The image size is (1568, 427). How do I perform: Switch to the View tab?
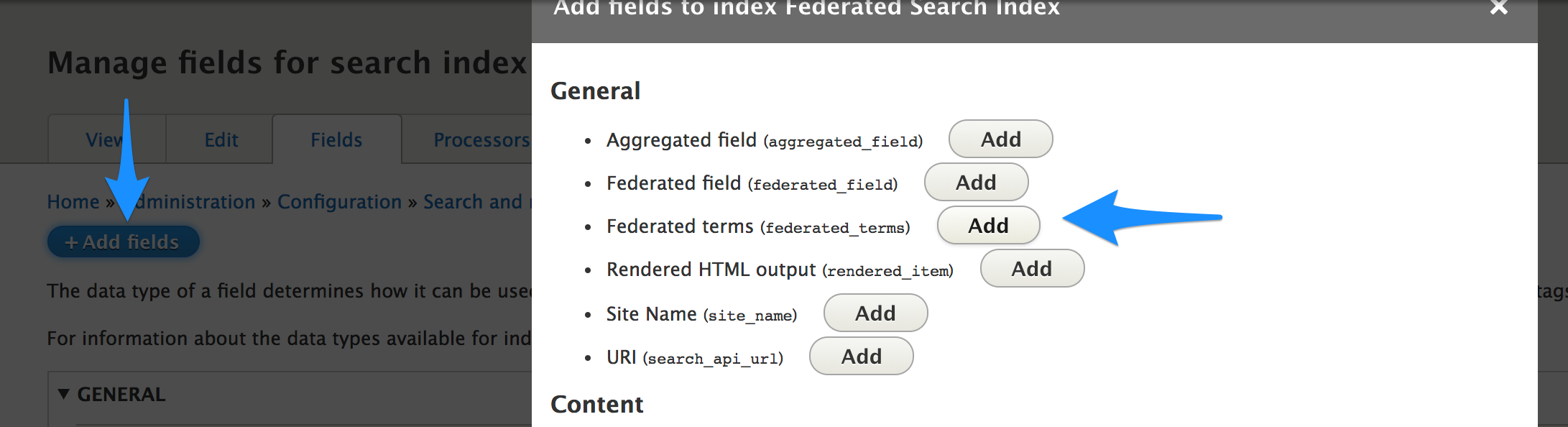[x=103, y=140]
